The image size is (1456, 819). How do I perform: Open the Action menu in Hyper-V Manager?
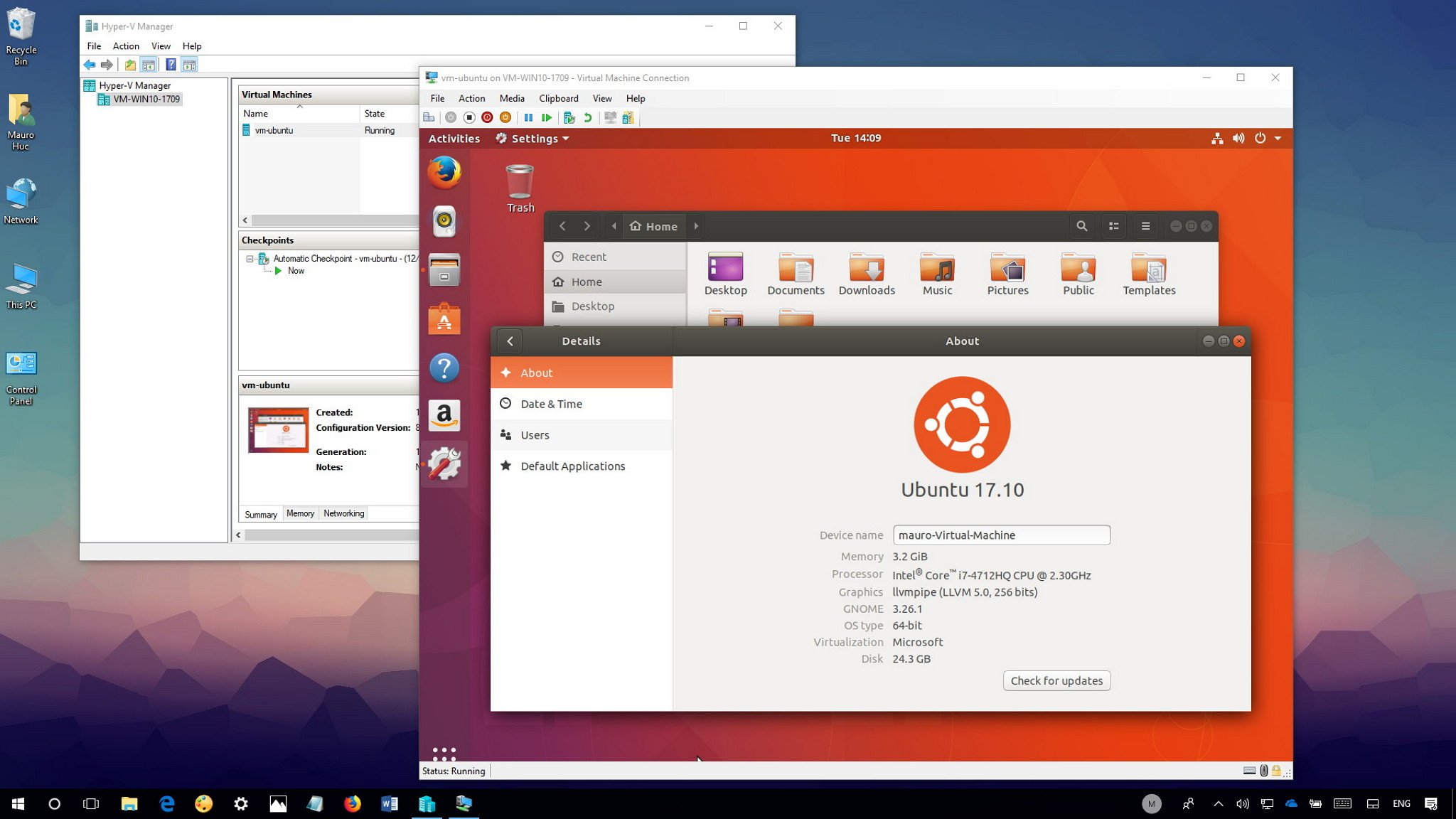(x=125, y=45)
